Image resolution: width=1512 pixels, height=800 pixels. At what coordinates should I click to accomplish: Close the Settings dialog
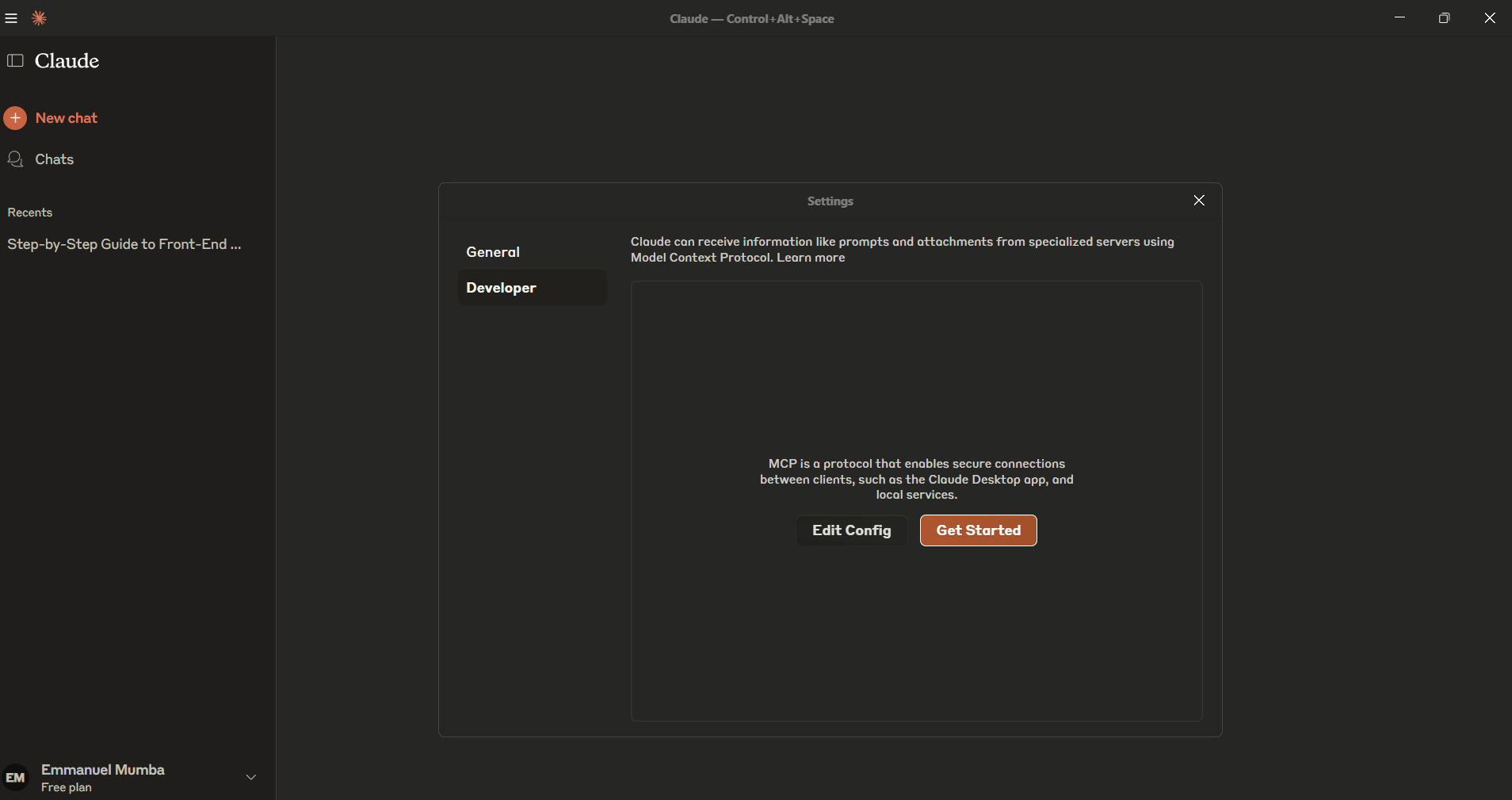click(1199, 201)
